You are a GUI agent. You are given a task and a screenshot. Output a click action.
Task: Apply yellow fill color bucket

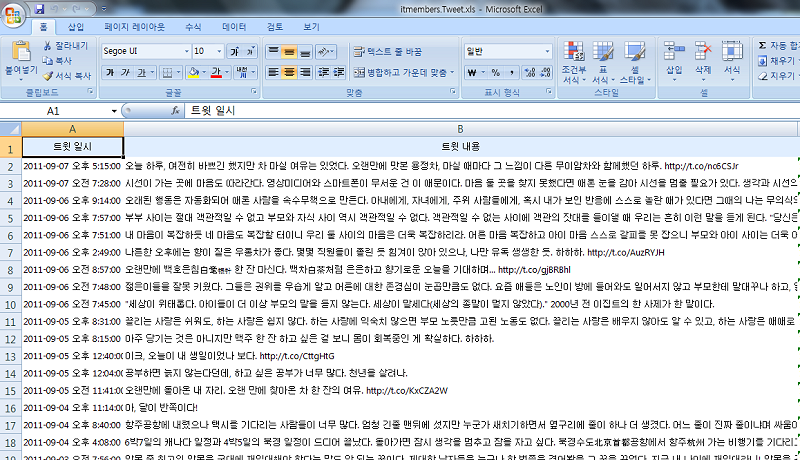pos(193,73)
